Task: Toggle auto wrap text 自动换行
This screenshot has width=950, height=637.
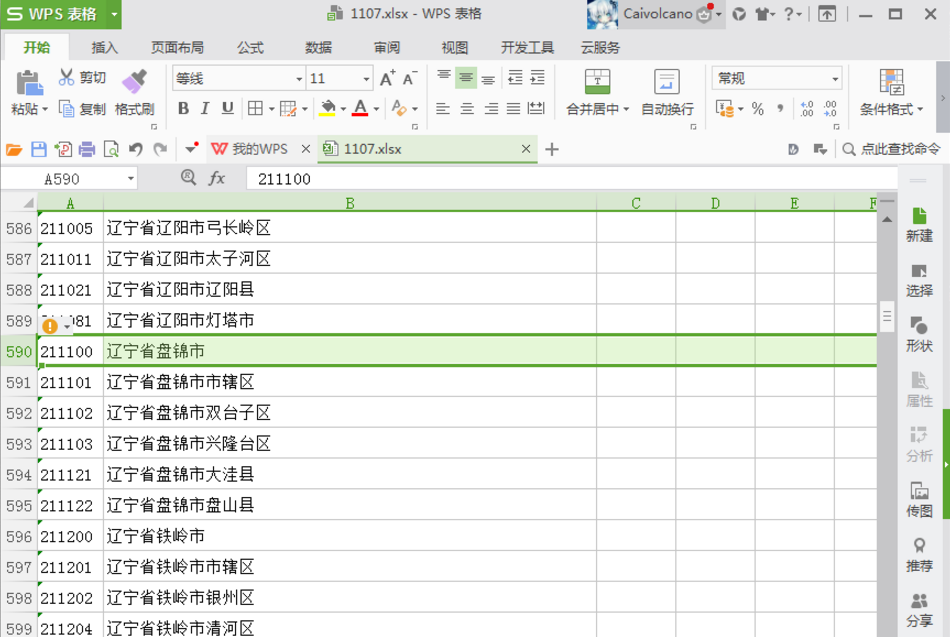Action: click(667, 92)
